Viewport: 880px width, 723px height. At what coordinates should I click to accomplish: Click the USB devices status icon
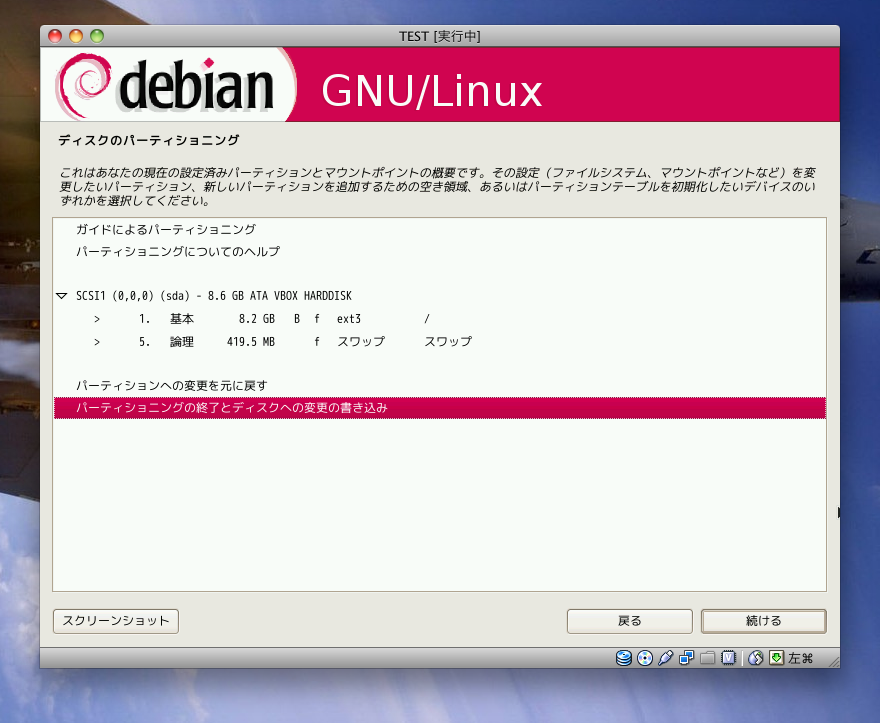coord(666,658)
